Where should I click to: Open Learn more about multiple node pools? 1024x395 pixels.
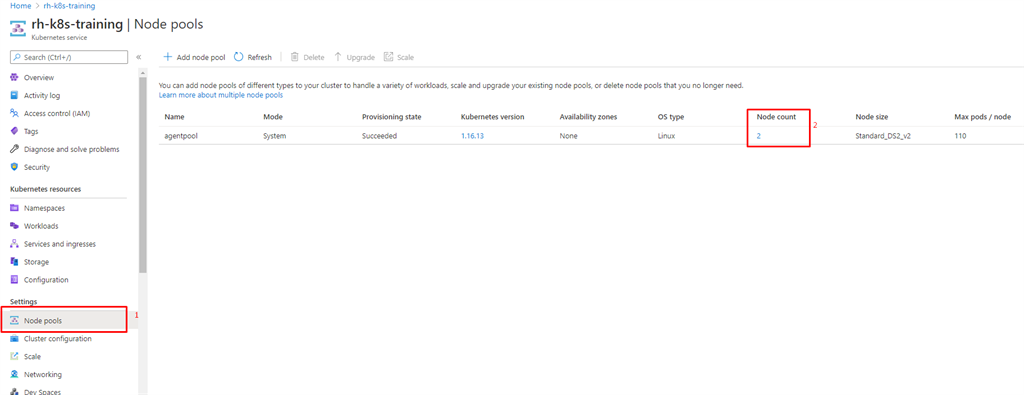[221, 95]
